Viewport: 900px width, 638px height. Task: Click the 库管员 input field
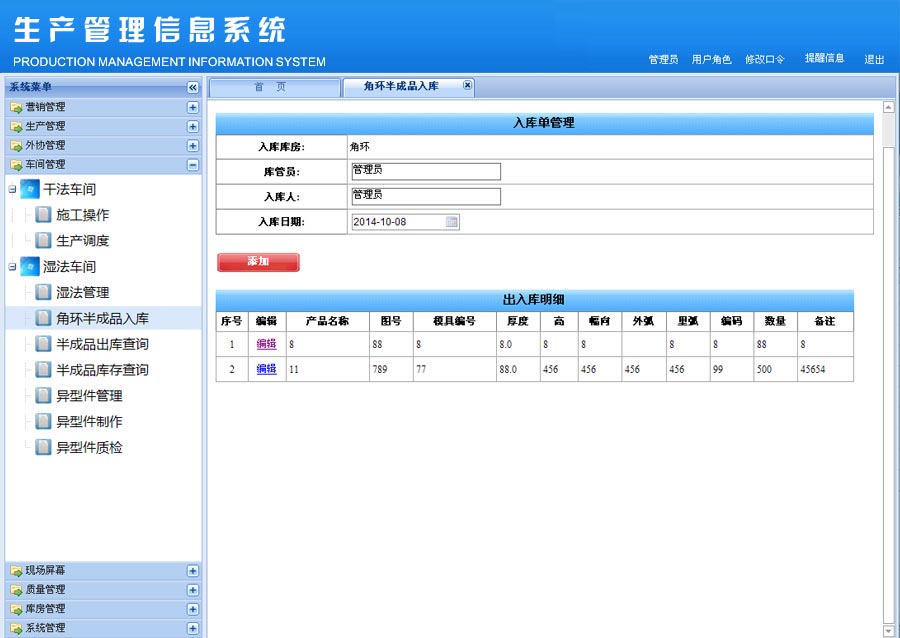pos(425,171)
